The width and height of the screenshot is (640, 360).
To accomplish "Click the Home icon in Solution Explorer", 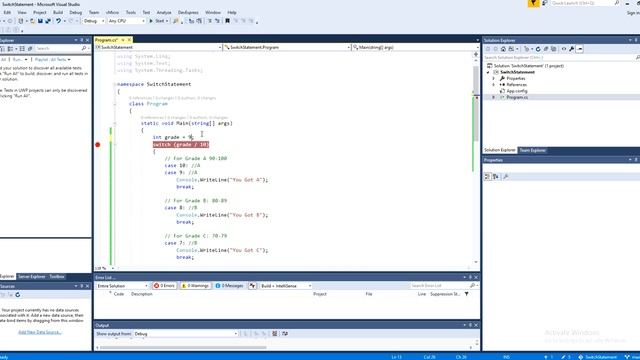I will click(x=503, y=49).
